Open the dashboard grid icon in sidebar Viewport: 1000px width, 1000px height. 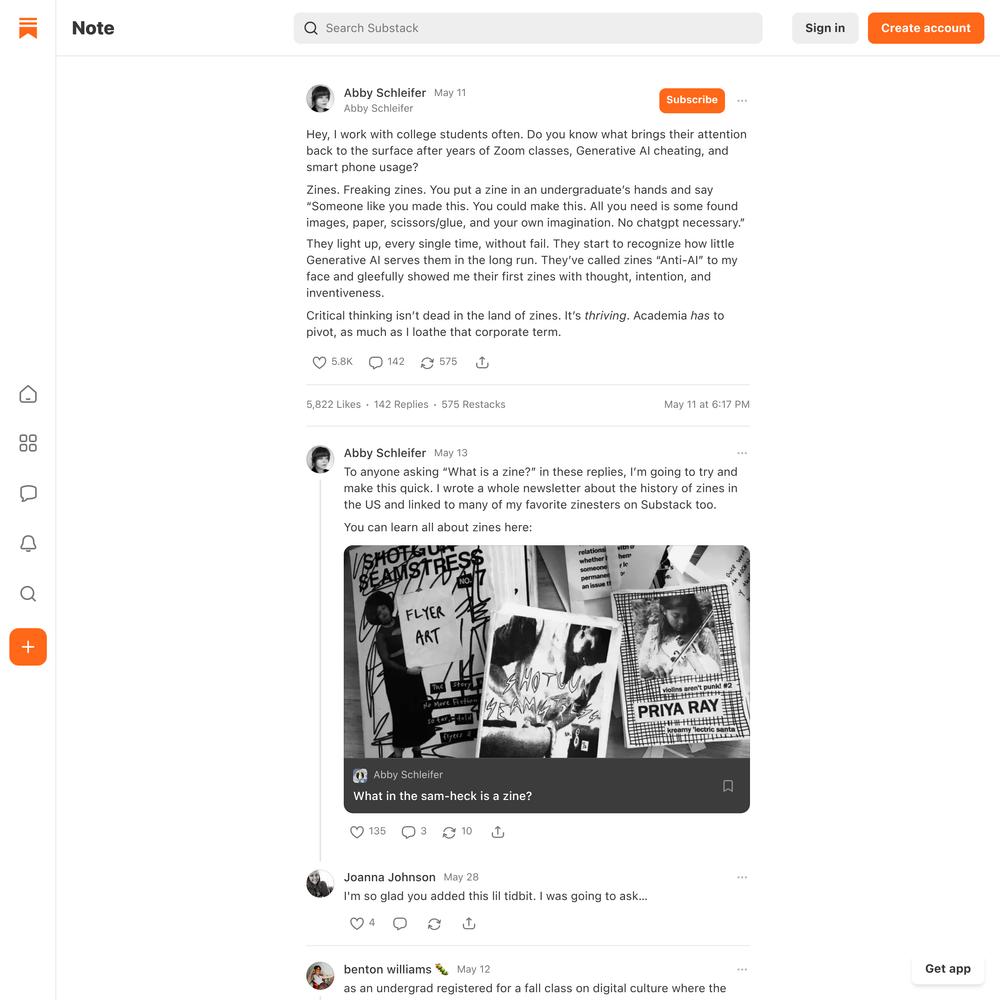pyautogui.click(x=28, y=443)
